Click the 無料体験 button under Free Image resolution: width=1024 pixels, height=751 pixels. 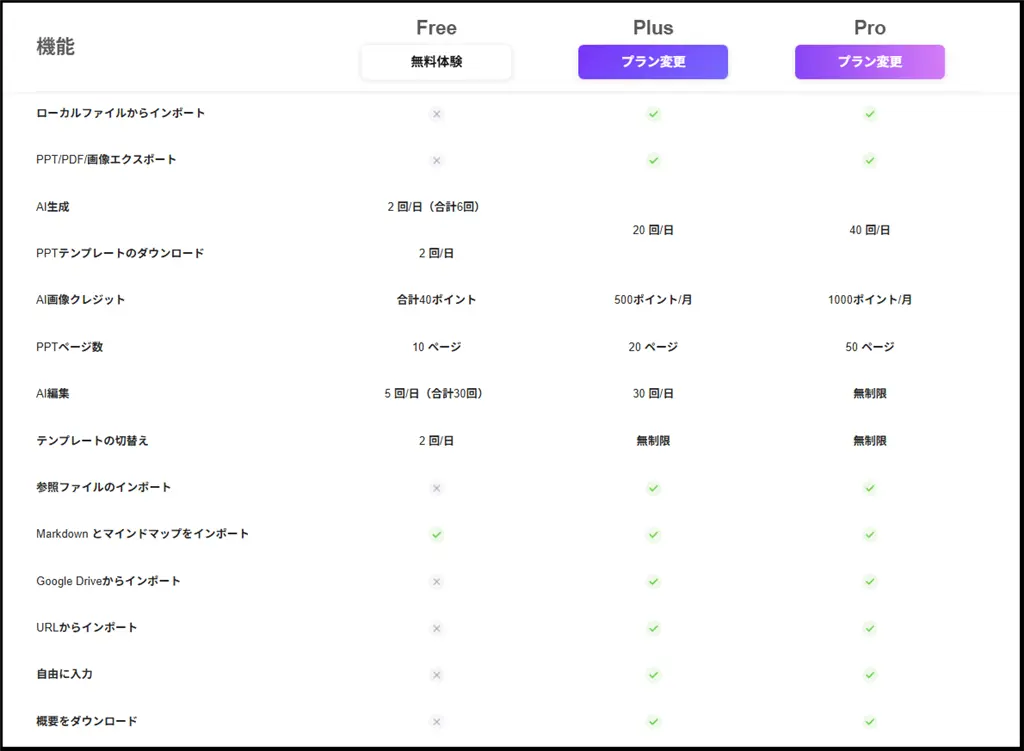point(436,62)
